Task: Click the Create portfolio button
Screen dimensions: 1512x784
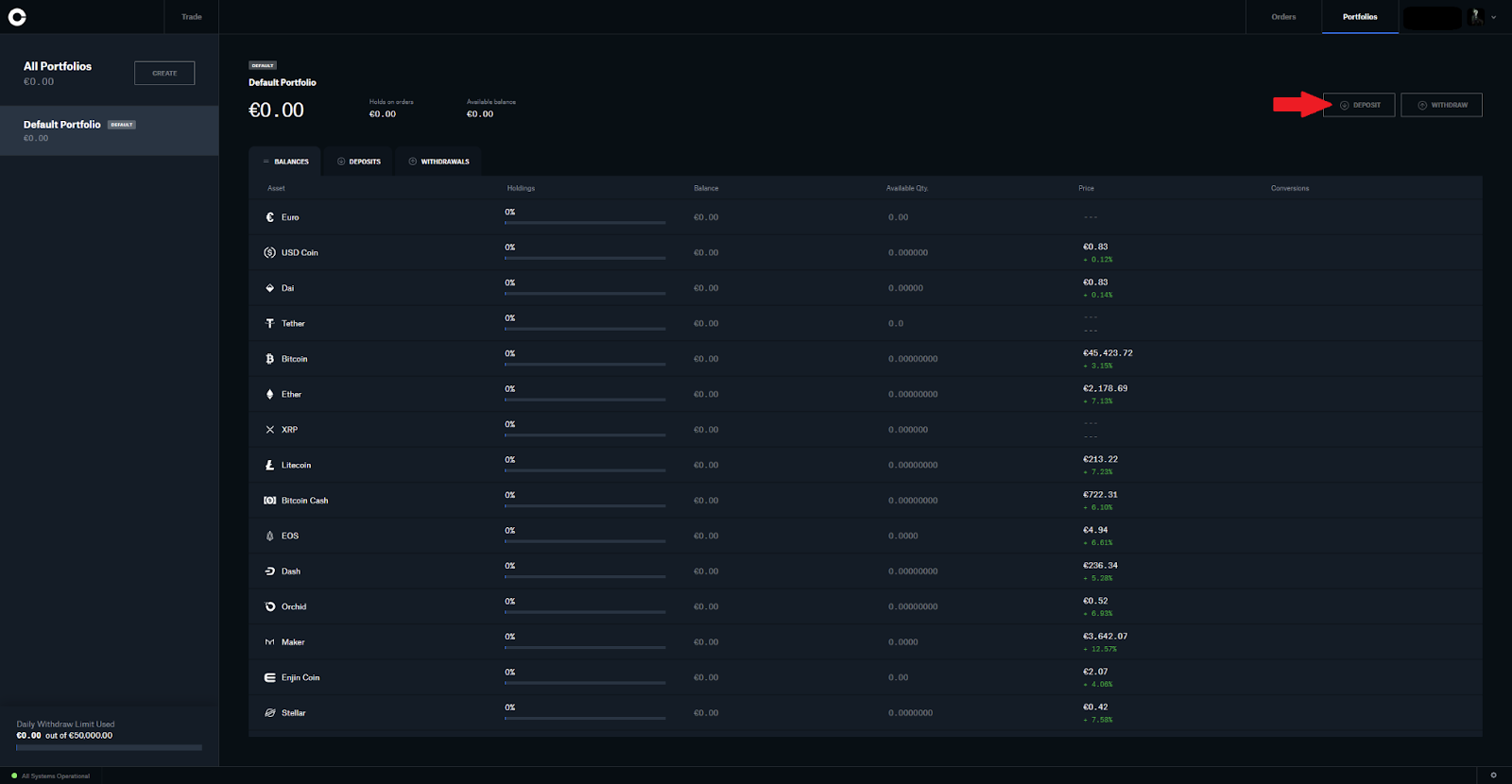Action: 164,73
